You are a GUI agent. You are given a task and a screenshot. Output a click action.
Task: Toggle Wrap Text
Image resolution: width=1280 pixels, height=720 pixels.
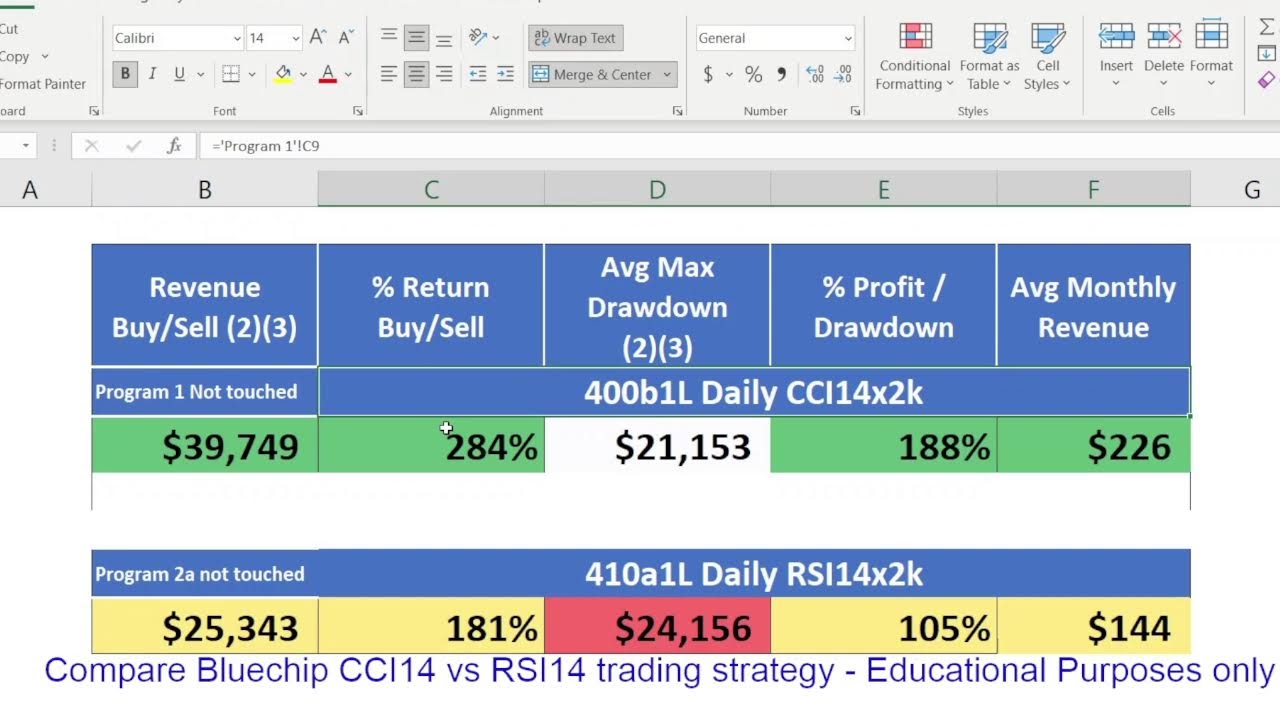576,38
